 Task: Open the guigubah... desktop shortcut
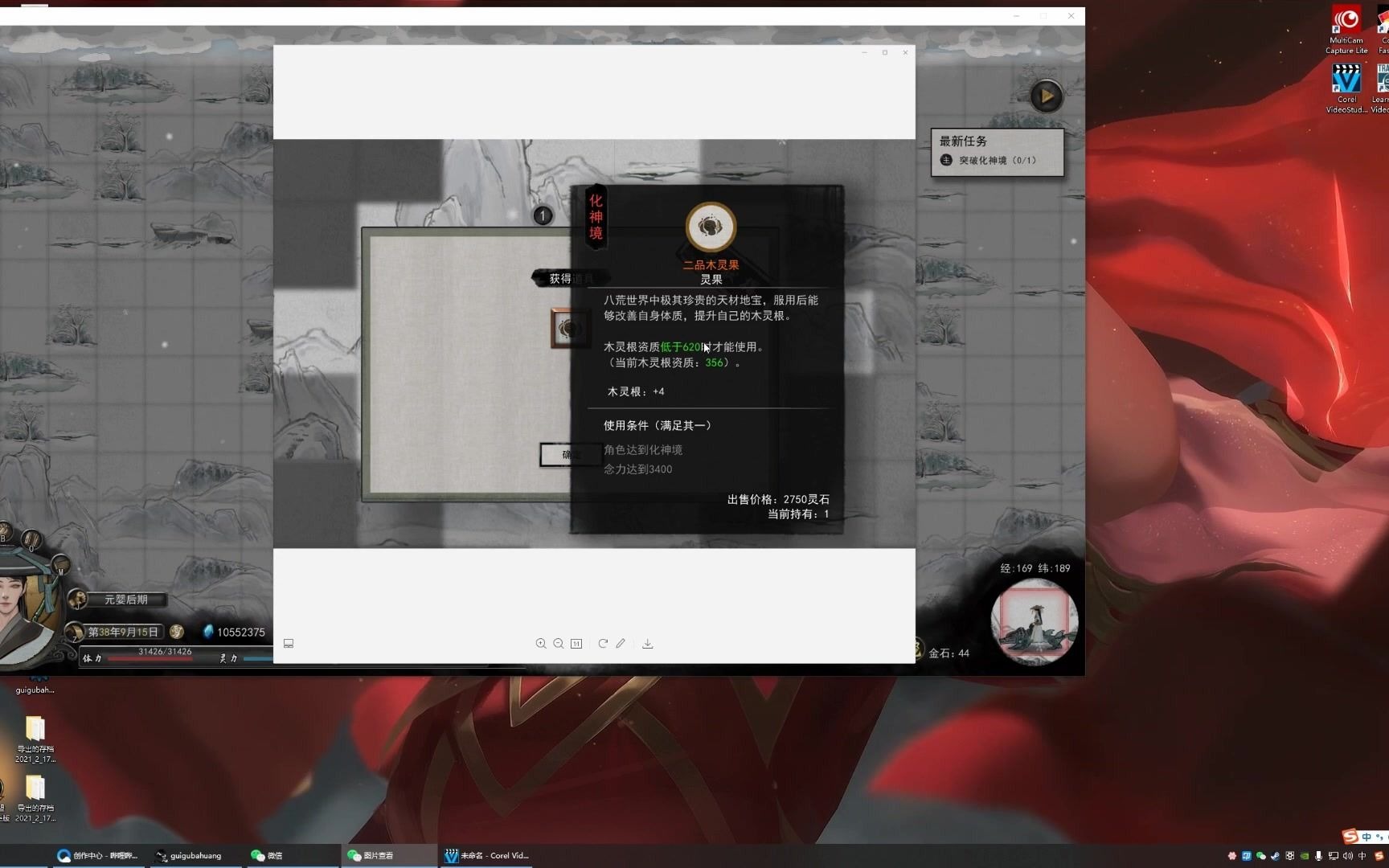pyautogui.click(x=35, y=685)
